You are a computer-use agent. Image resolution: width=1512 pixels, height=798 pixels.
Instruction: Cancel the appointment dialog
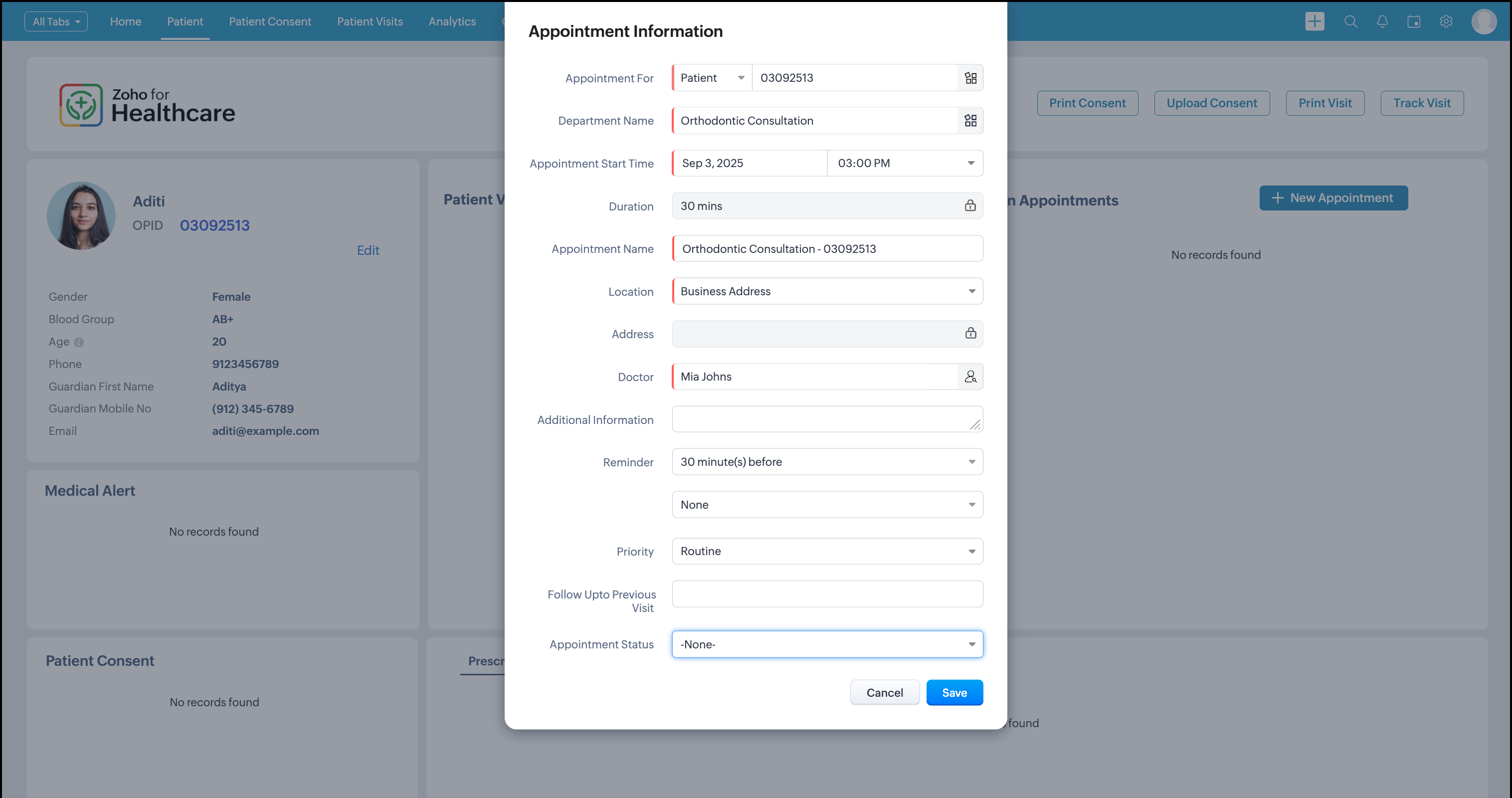(x=884, y=692)
